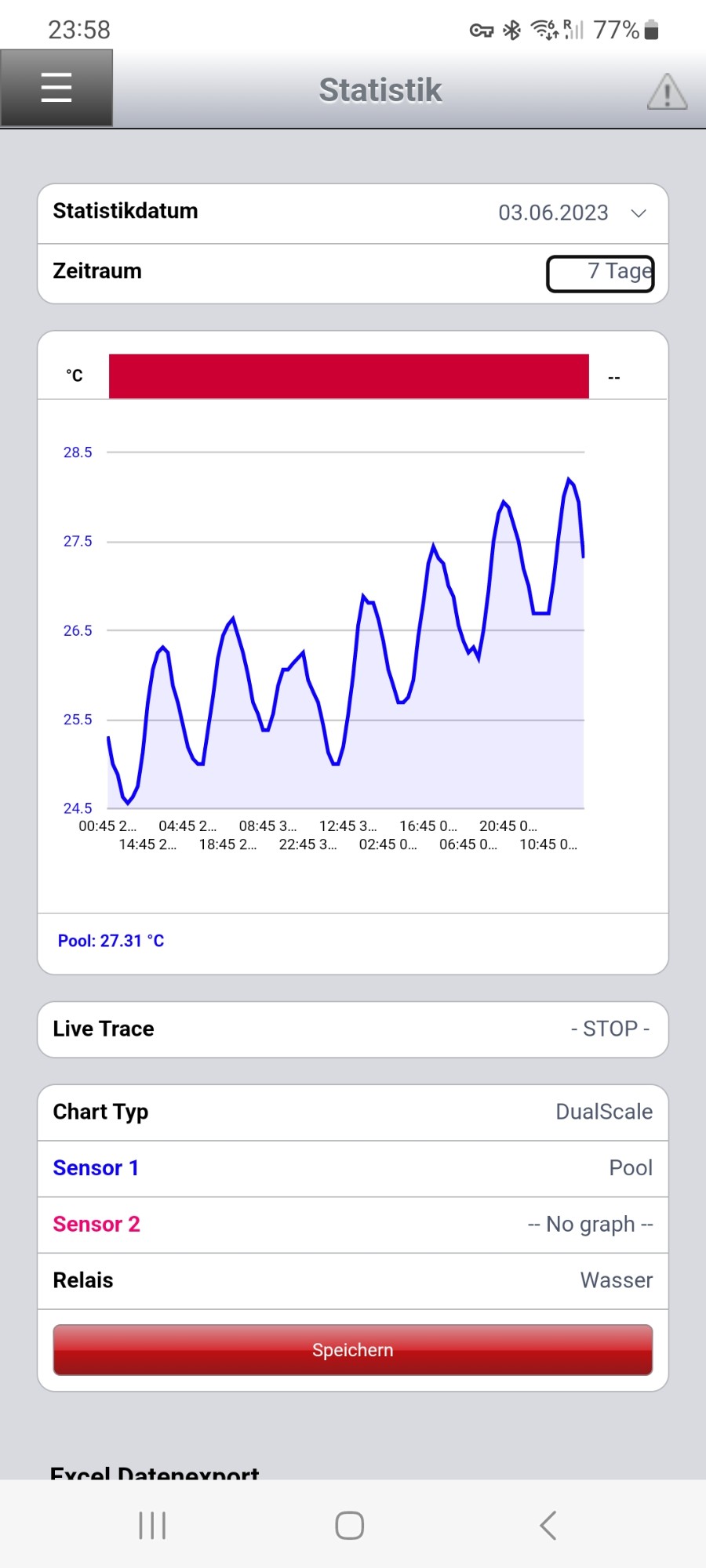Expand the Statistikdatum date chevron
This screenshot has width=706, height=1568.
click(639, 213)
